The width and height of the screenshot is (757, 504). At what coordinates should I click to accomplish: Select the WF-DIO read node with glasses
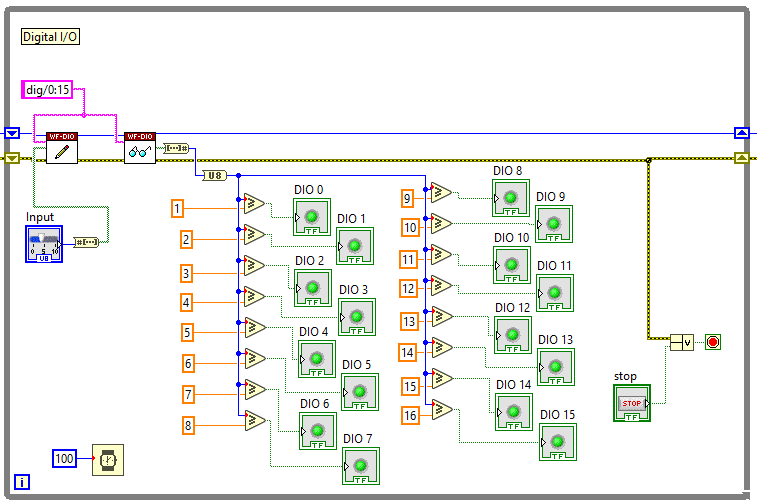(140, 148)
